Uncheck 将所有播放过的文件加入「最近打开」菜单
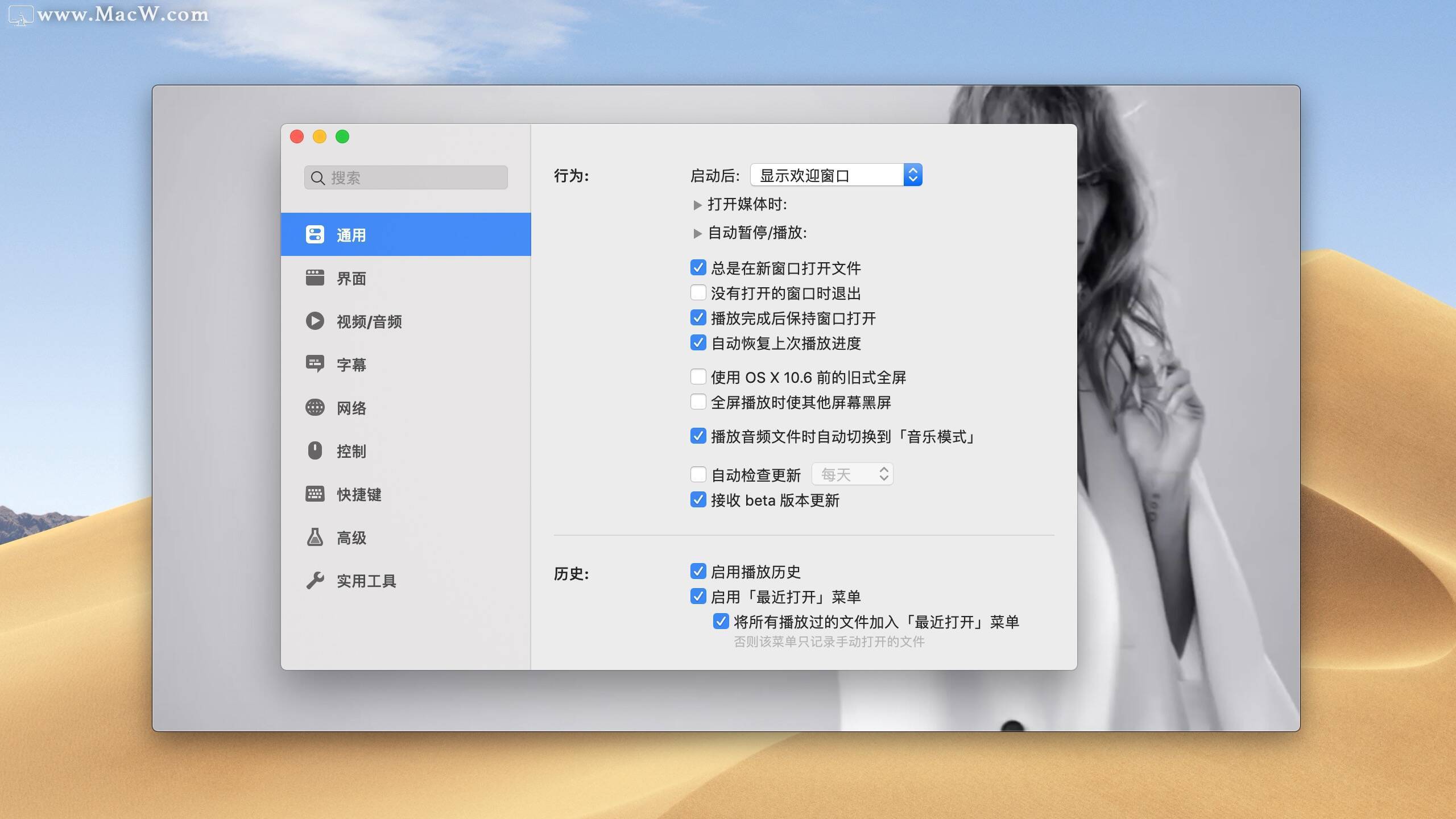Image resolution: width=1456 pixels, height=819 pixels. (721, 621)
